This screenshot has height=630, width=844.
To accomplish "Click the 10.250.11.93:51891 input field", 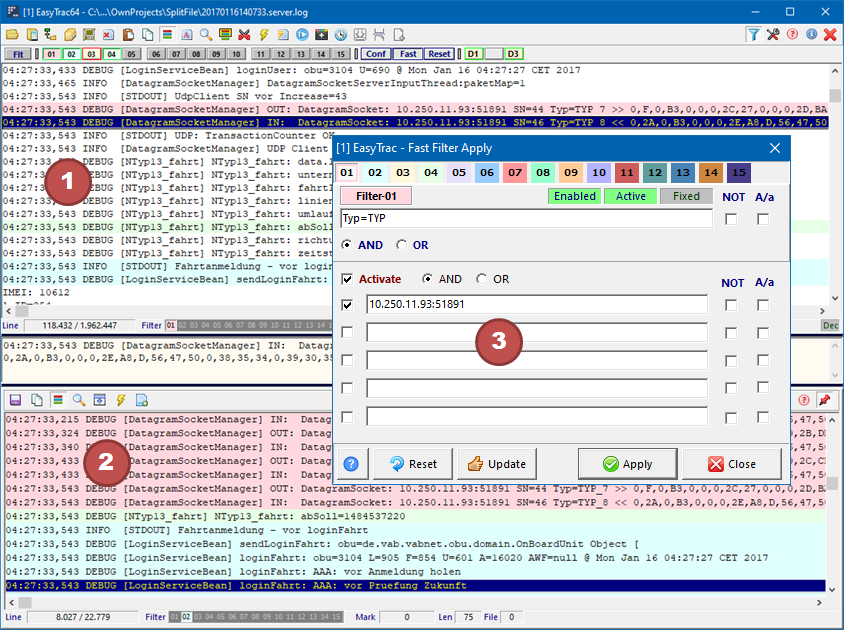I will tap(537, 304).
